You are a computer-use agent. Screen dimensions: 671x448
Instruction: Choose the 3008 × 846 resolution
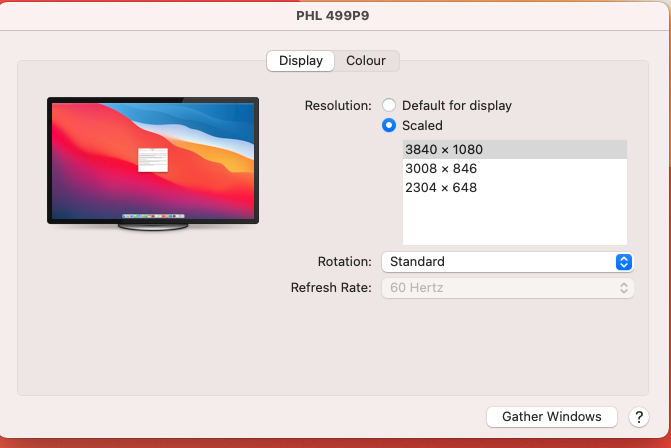[x=515, y=169]
